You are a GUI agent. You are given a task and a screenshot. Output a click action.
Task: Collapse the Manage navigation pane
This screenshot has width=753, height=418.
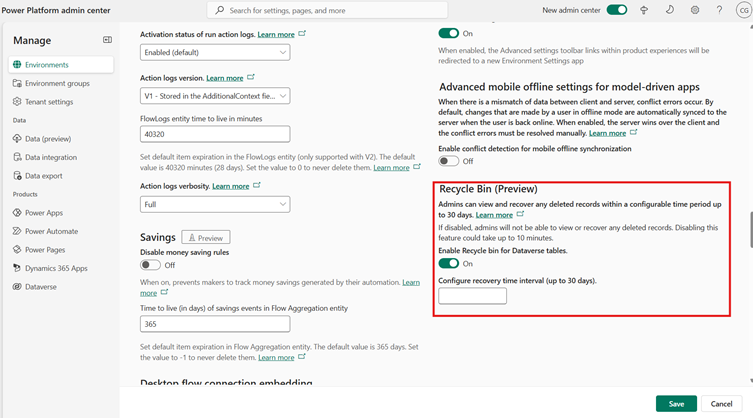[108, 40]
